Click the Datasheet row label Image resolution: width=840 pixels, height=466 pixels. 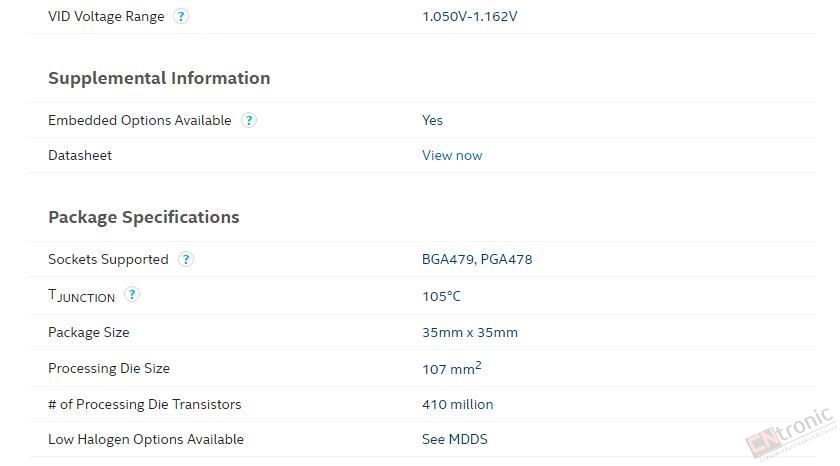tap(80, 155)
